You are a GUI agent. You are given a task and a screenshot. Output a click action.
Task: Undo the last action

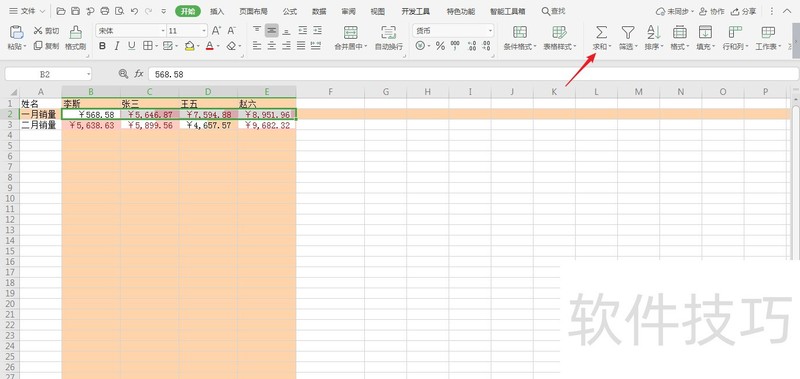point(134,11)
